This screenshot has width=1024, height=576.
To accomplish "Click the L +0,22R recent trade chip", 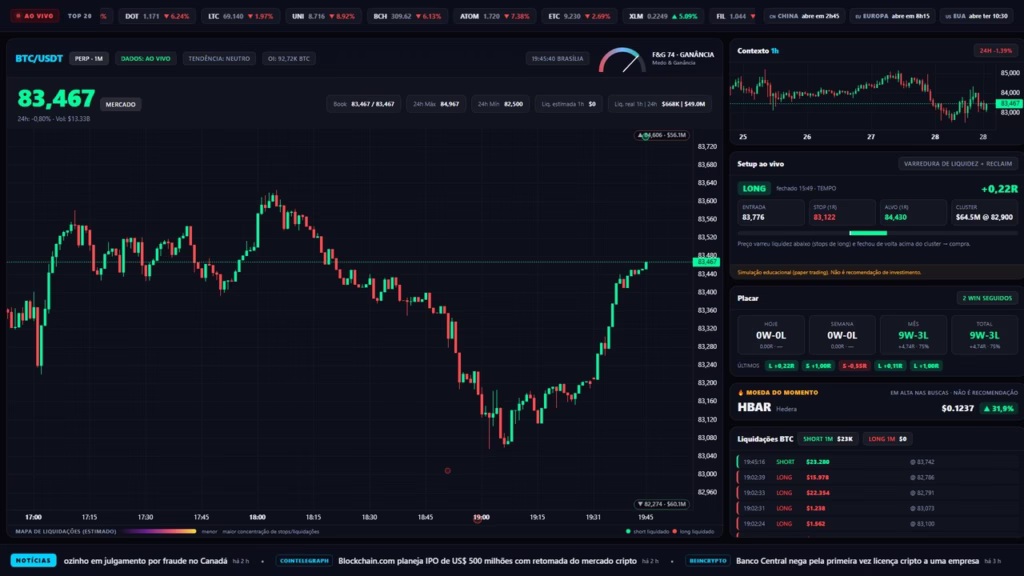I will (x=781, y=366).
